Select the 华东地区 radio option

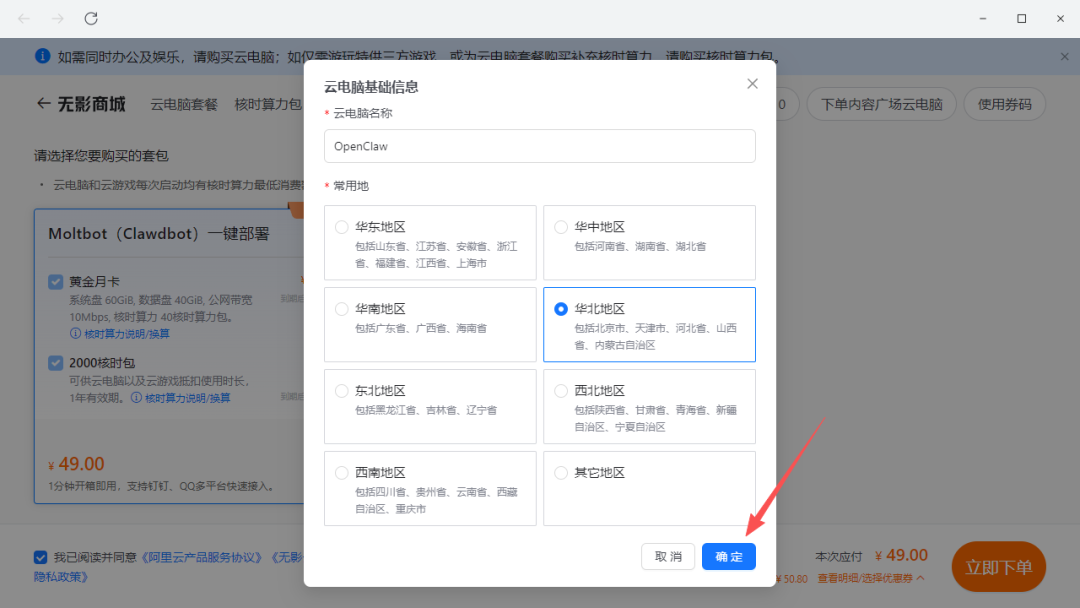pos(342,227)
